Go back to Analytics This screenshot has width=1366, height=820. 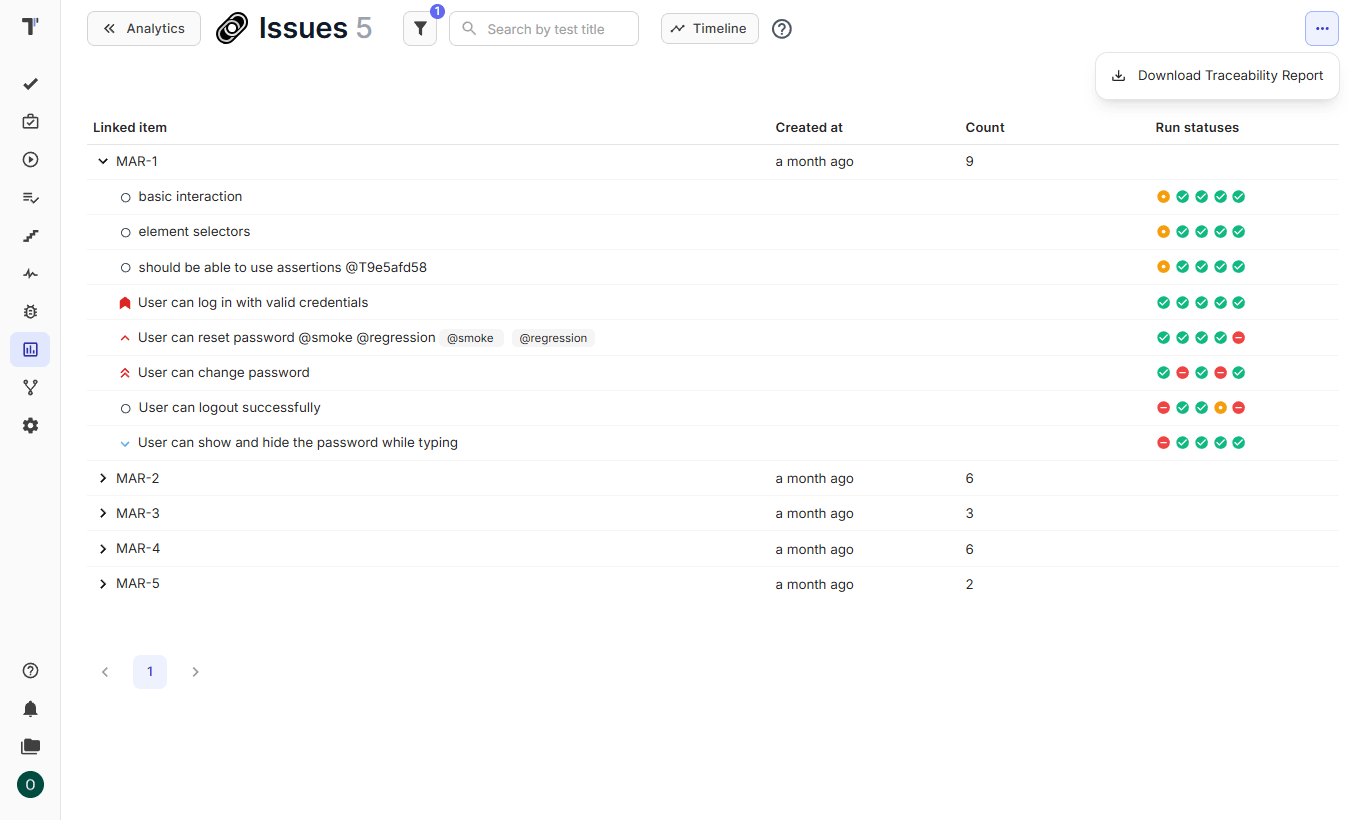pyautogui.click(x=144, y=29)
